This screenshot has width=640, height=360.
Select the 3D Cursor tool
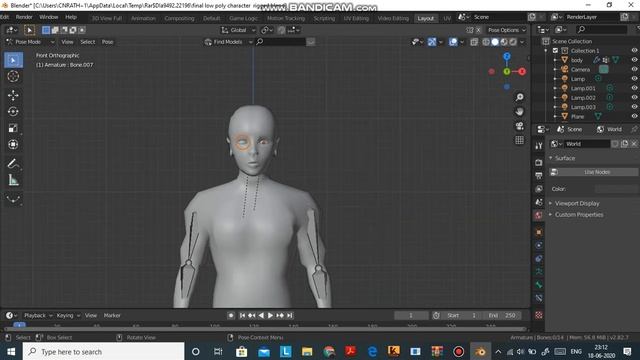point(13,76)
